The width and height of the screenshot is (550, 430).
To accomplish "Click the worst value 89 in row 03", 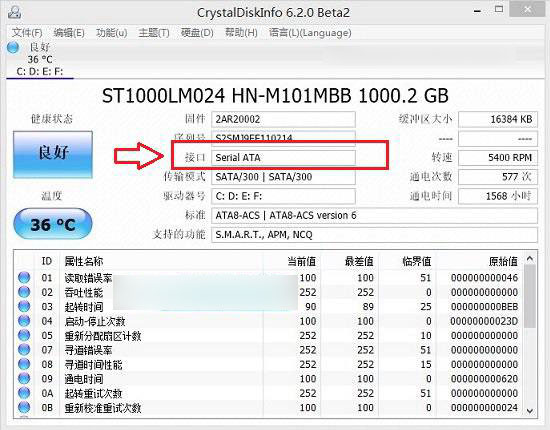I will point(368,307).
